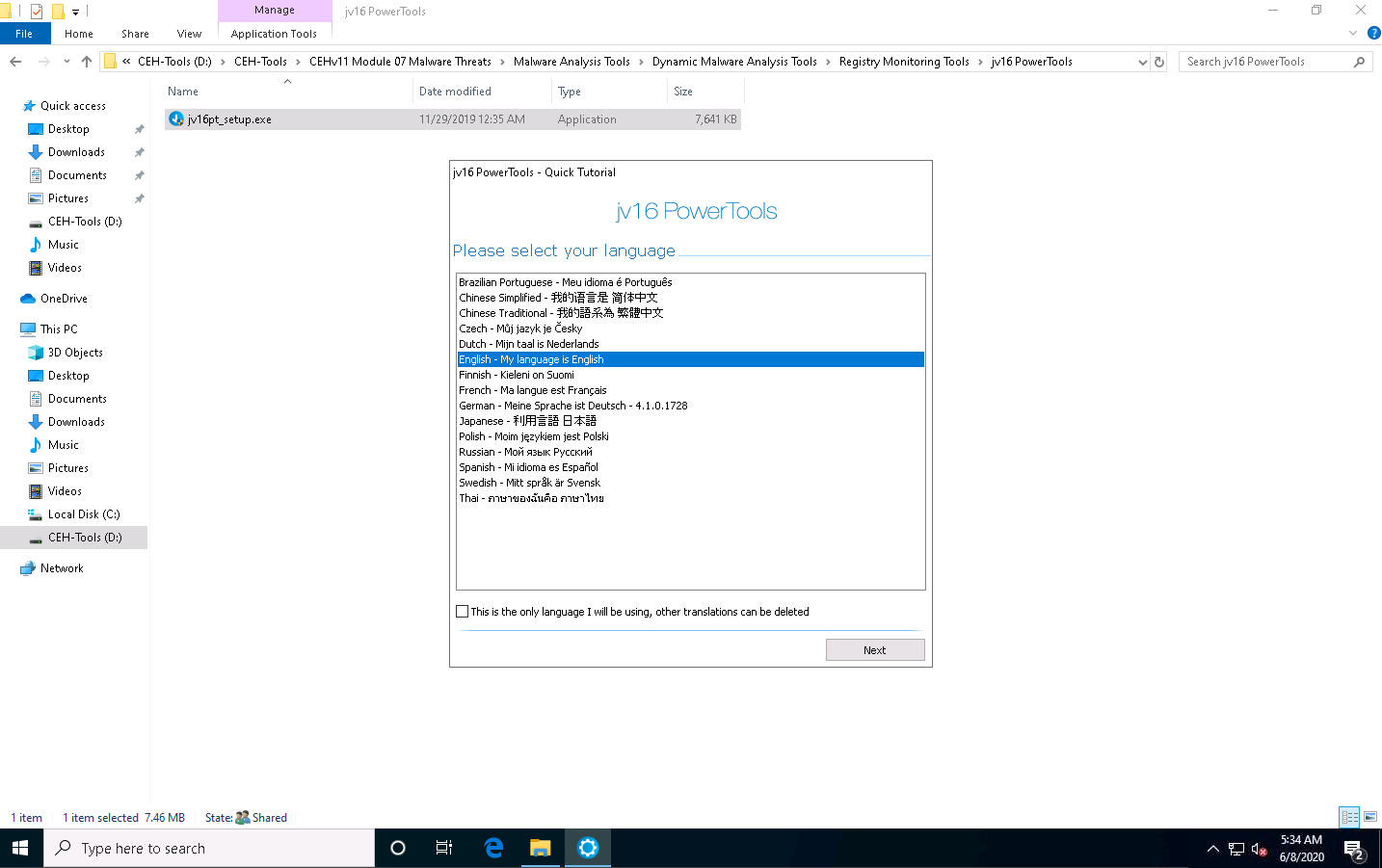Click the Pictures icon under Quick access
1382x868 pixels.
(x=36, y=198)
